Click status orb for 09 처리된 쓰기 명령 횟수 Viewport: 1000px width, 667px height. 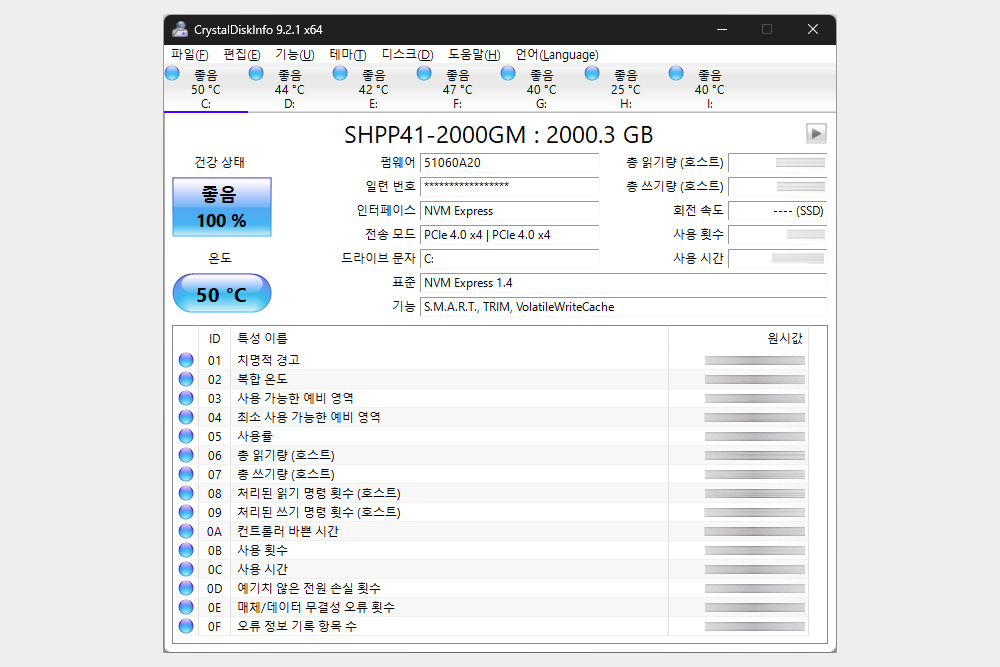pyautogui.click(x=186, y=512)
